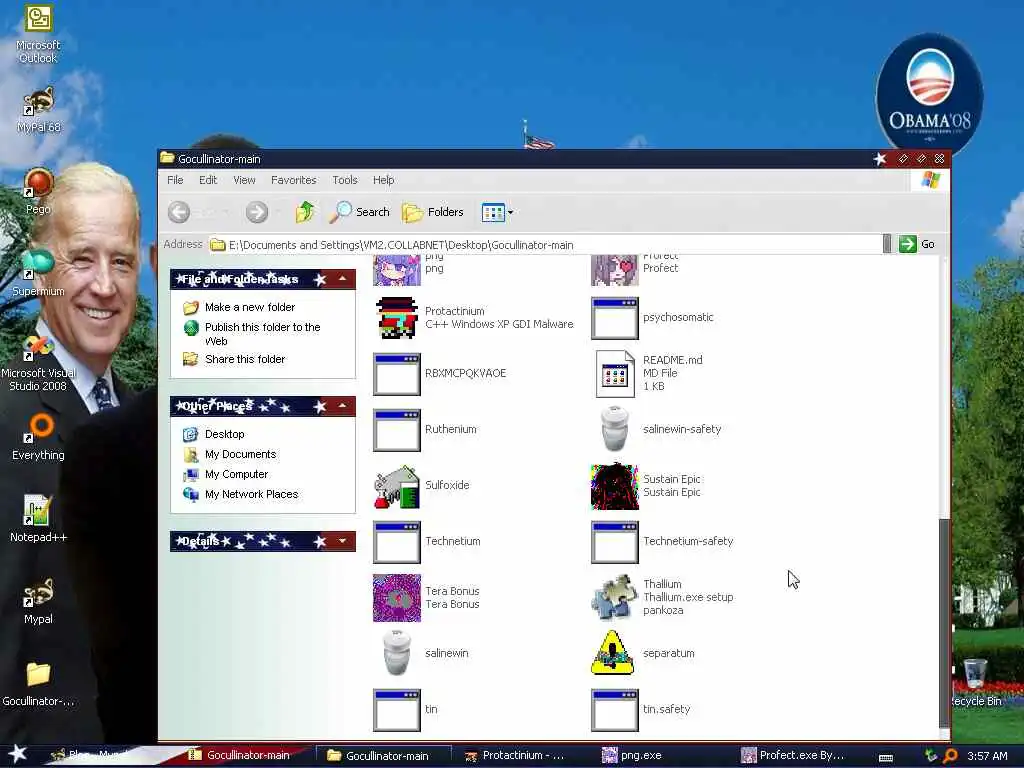
Task: Select the tin.safety file icon
Action: click(615, 710)
